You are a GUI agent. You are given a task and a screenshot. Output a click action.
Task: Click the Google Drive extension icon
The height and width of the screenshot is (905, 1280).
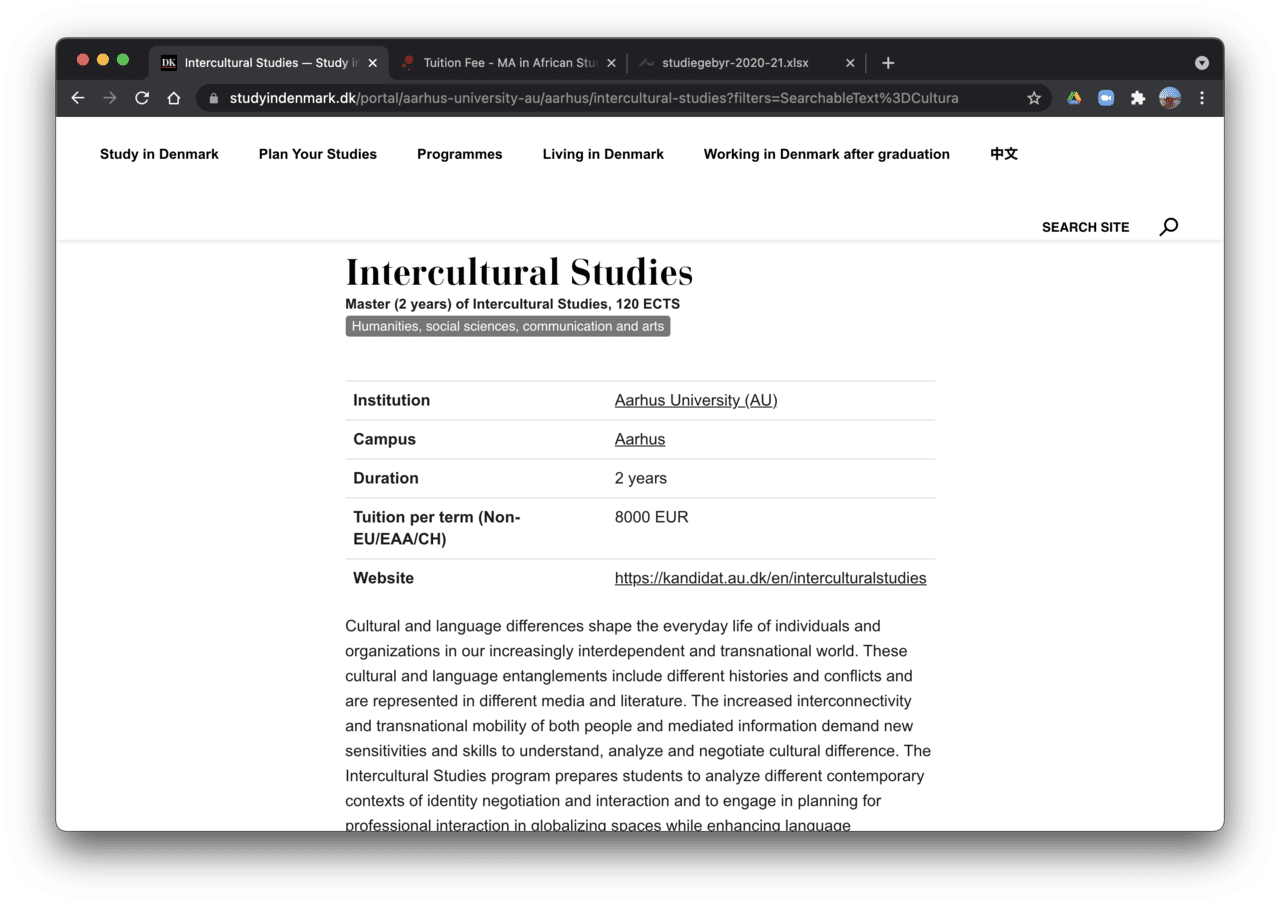click(x=1073, y=98)
